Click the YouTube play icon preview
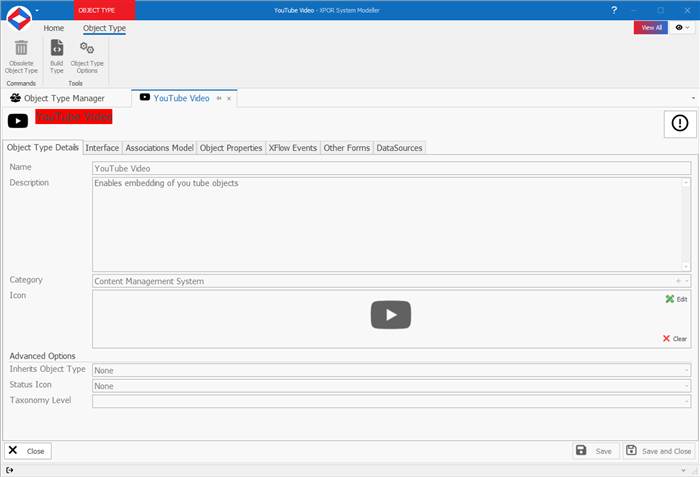The height and width of the screenshot is (477, 700). [391, 314]
